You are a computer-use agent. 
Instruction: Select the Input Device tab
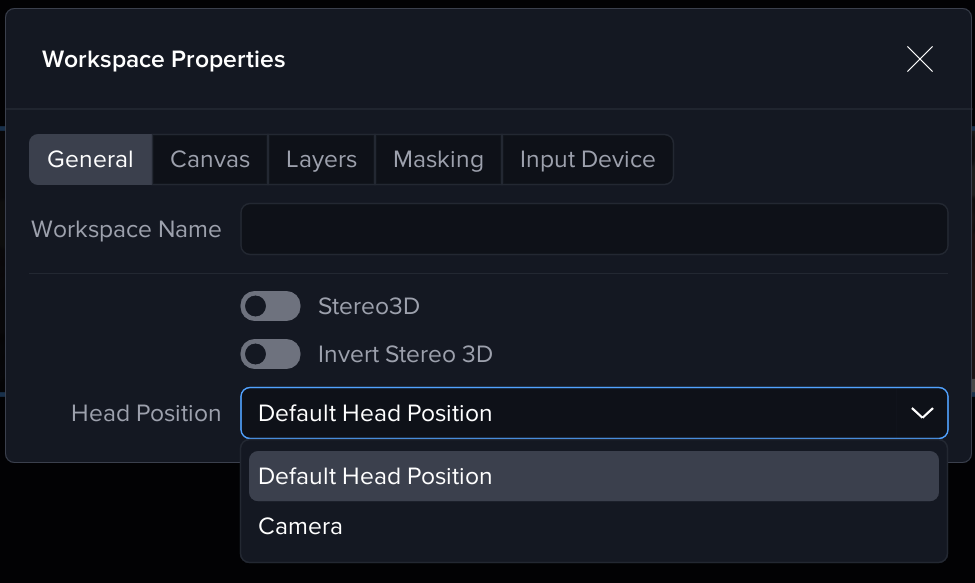click(587, 160)
